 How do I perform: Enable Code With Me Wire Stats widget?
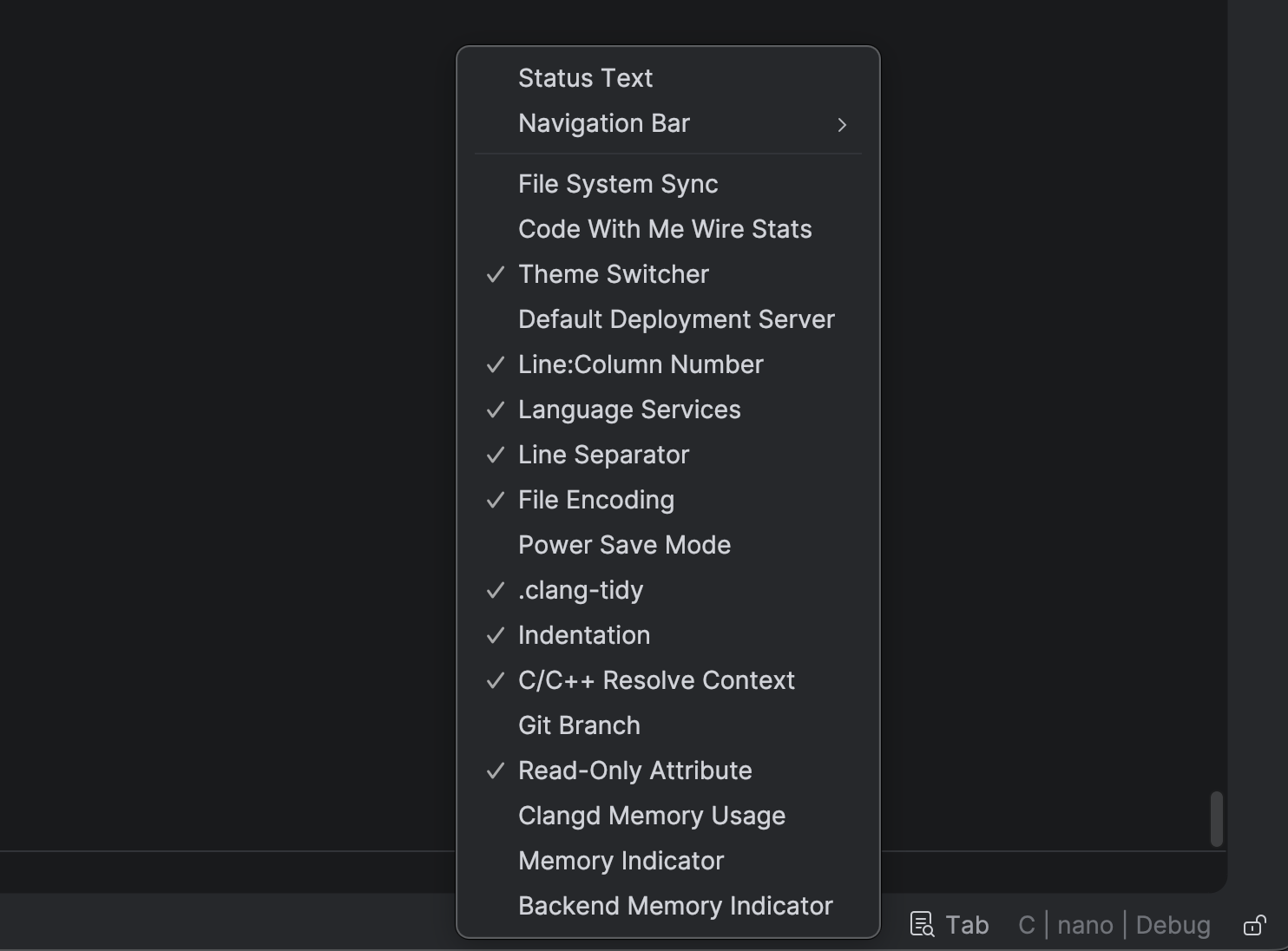click(x=668, y=229)
